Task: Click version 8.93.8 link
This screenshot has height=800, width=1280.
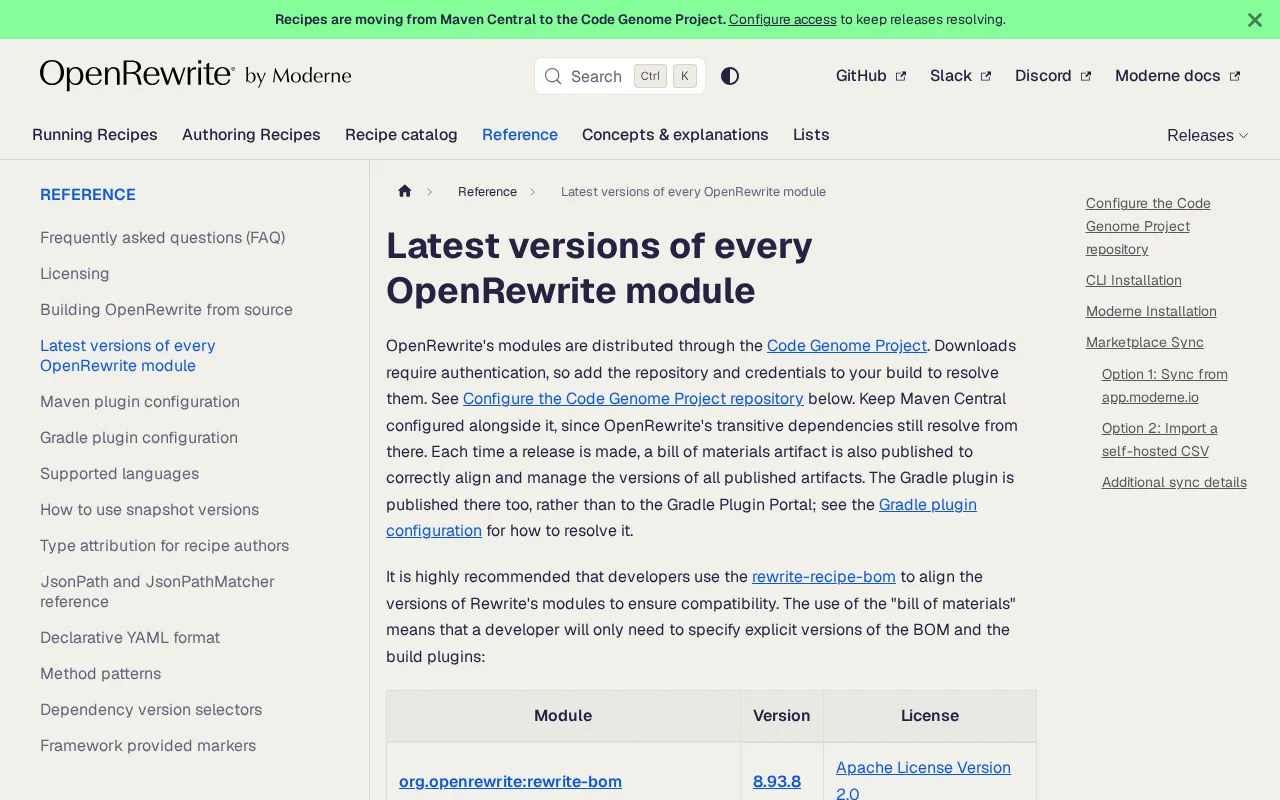Action: (x=777, y=781)
